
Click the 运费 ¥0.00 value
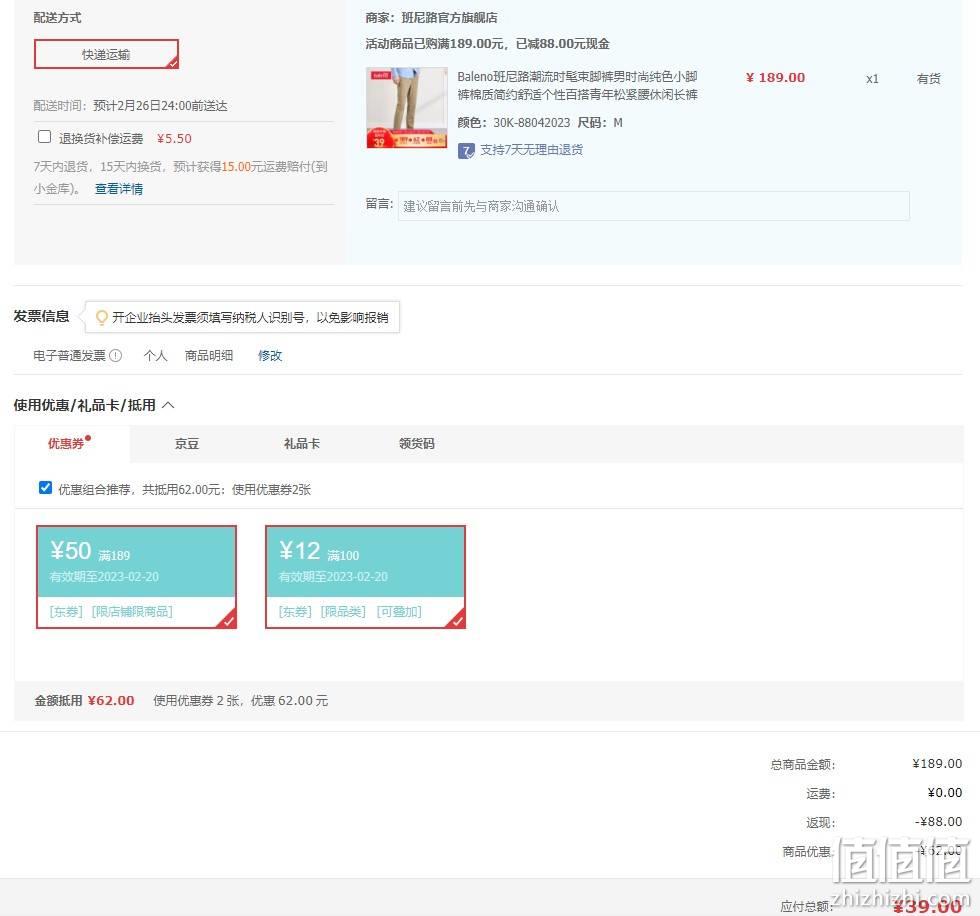[x=945, y=792]
